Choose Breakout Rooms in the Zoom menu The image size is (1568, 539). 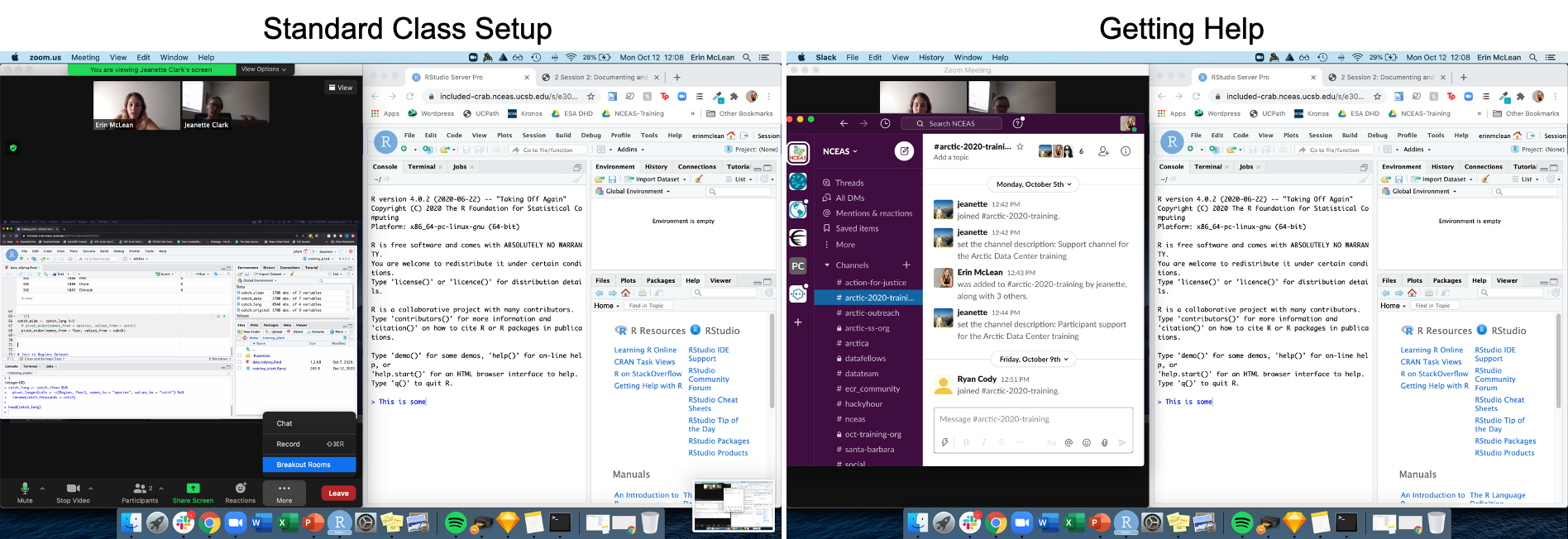coord(309,465)
